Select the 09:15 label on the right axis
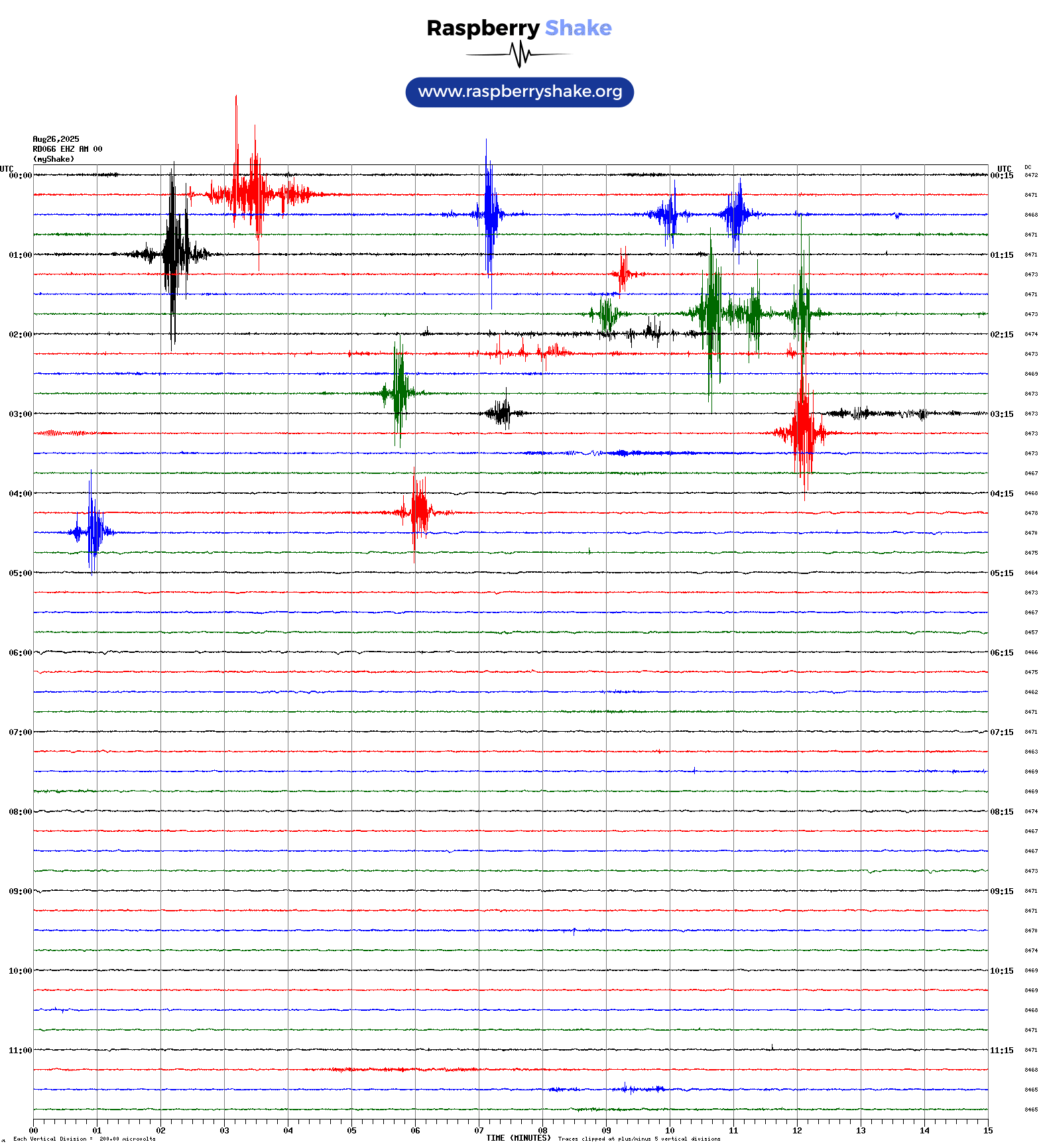Image resolution: width=1041 pixels, height=1148 pixels. (1001, 891)
